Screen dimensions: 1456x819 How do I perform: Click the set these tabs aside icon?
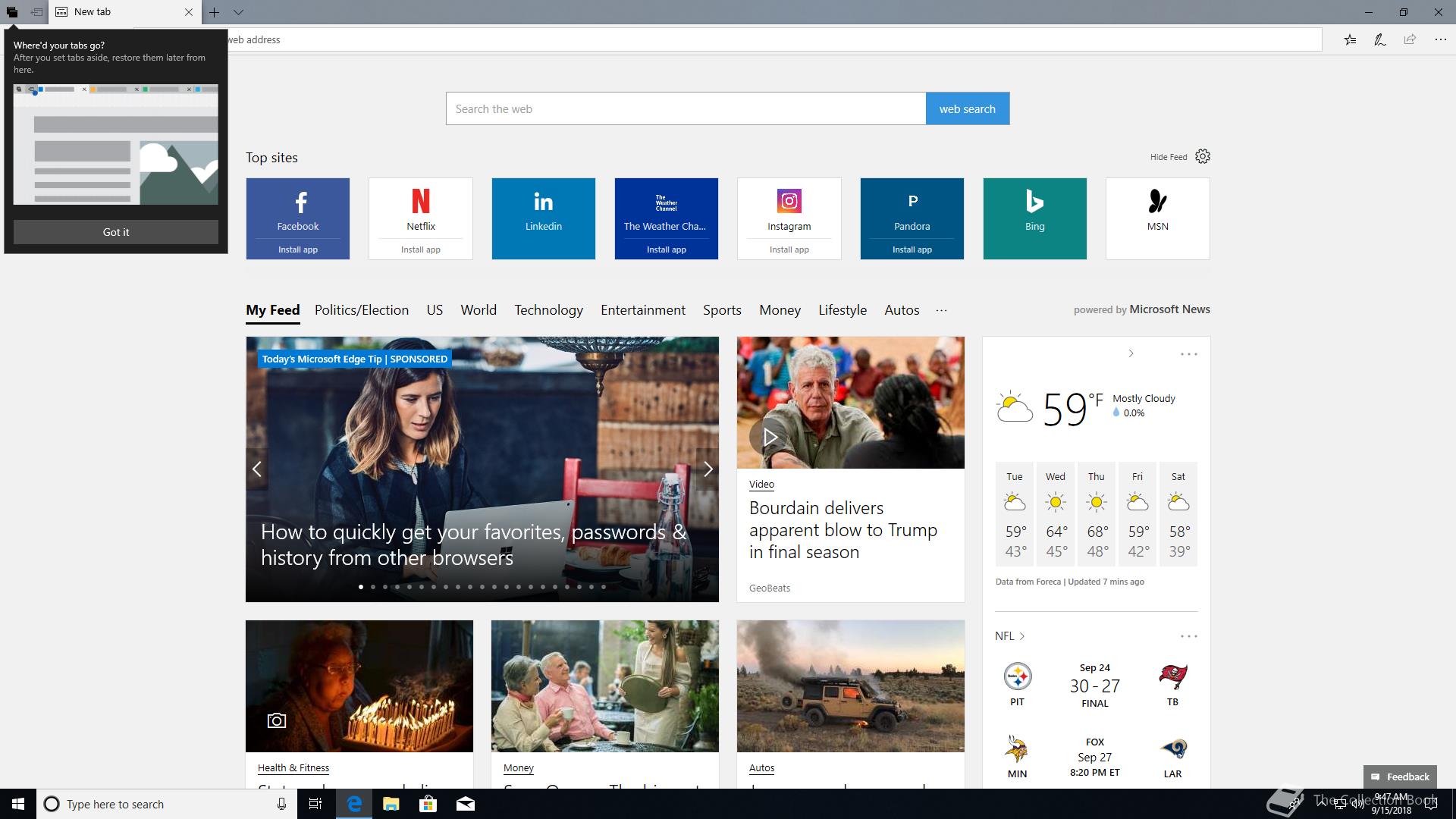(36, 12)
